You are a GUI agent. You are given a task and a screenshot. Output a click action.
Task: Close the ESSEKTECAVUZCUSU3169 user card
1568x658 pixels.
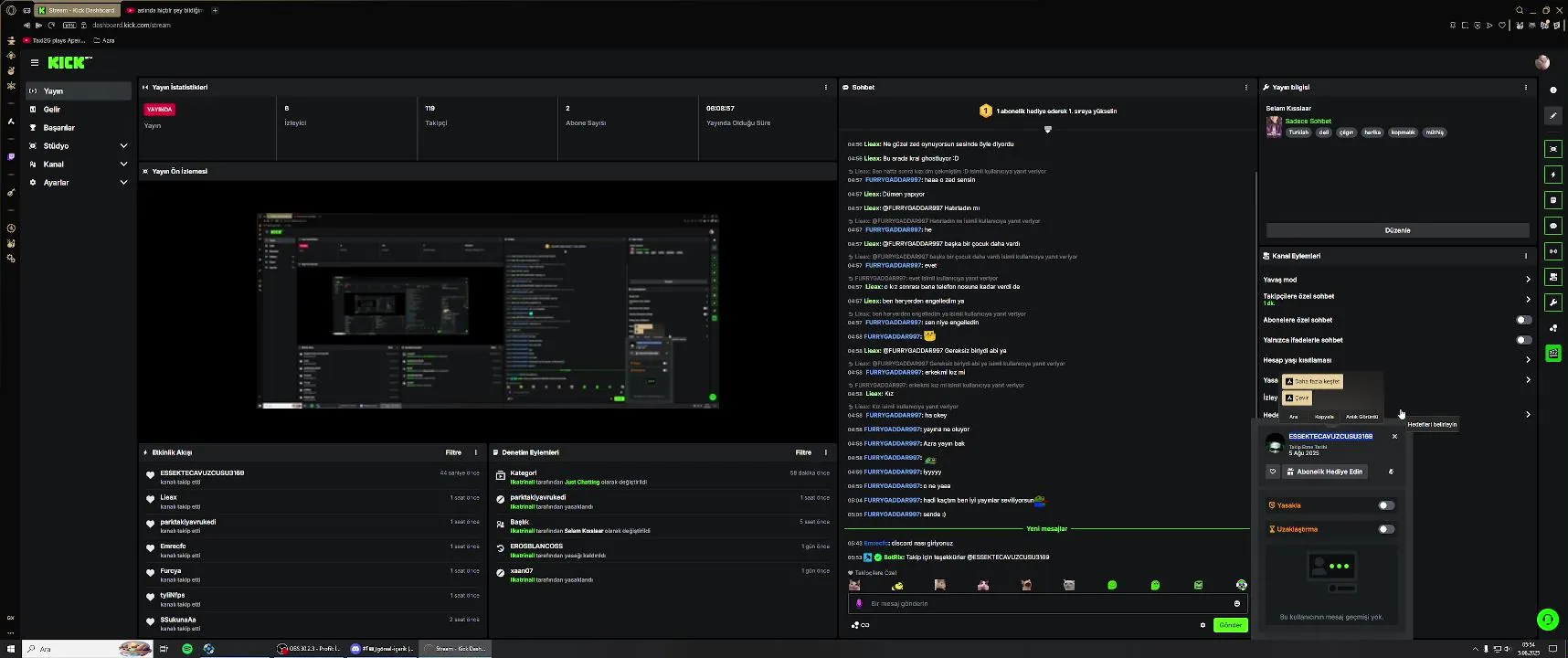click(x=1394, y=437)
